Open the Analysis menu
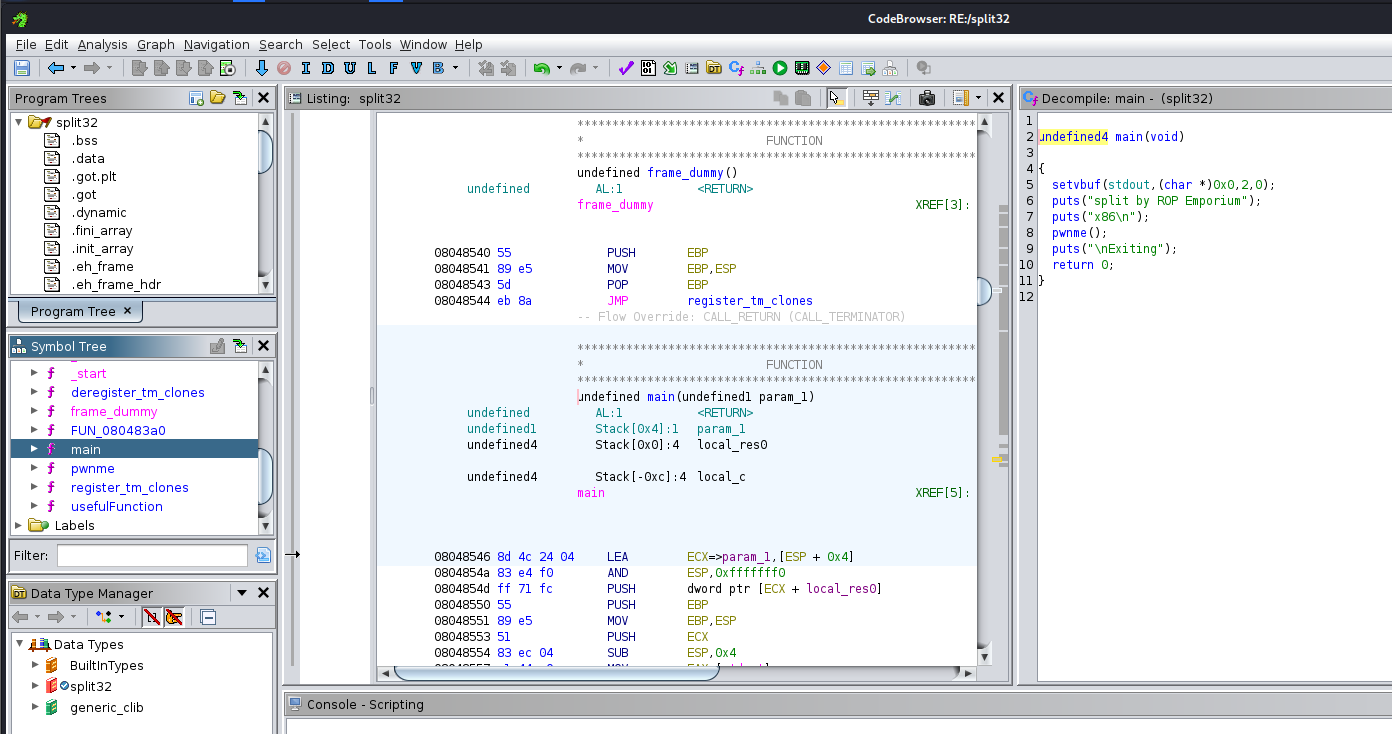The image size is (1392, 734). [x=102, y=44]
